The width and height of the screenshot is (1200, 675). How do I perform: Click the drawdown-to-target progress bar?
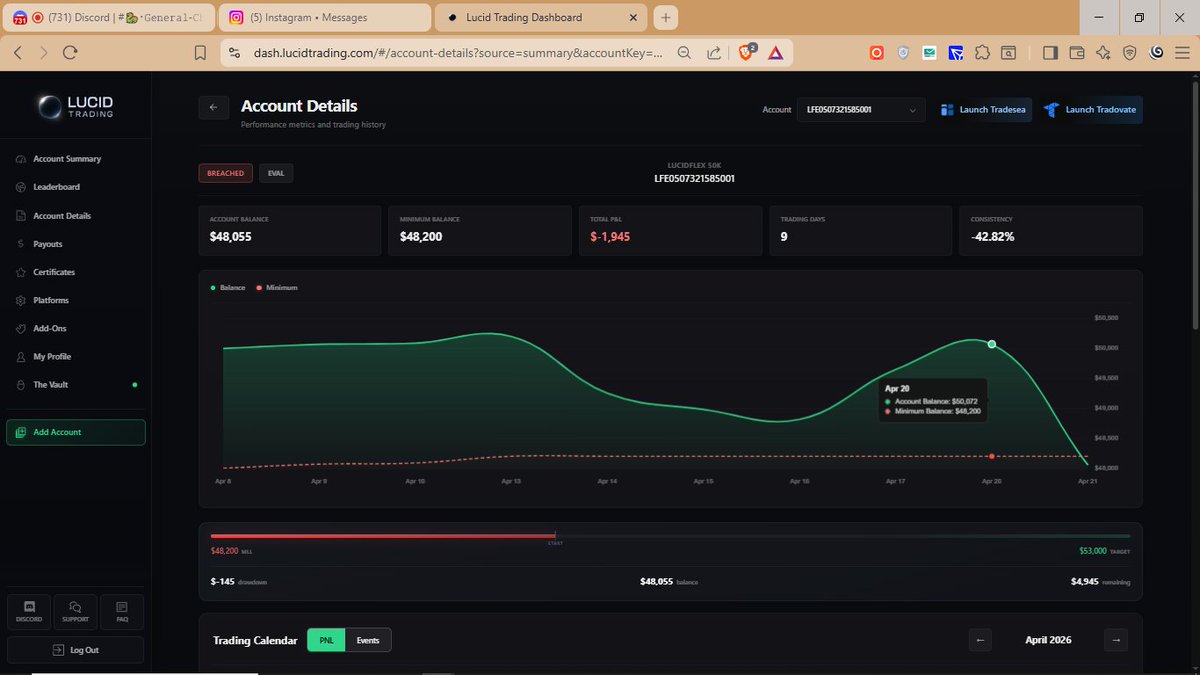click(x=671, y=536)
